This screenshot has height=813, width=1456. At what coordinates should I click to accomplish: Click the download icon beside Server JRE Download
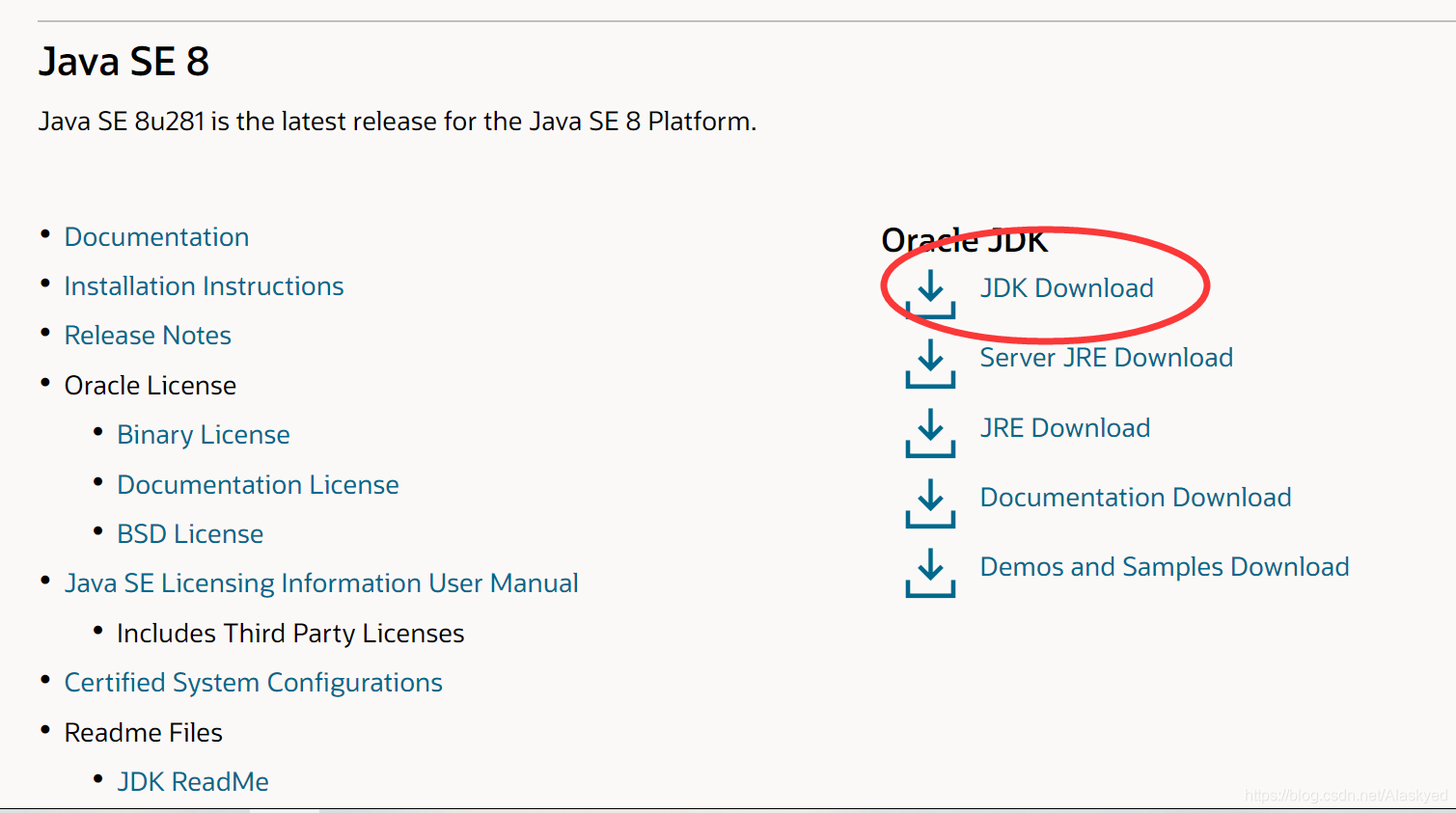tap(930, 364)
